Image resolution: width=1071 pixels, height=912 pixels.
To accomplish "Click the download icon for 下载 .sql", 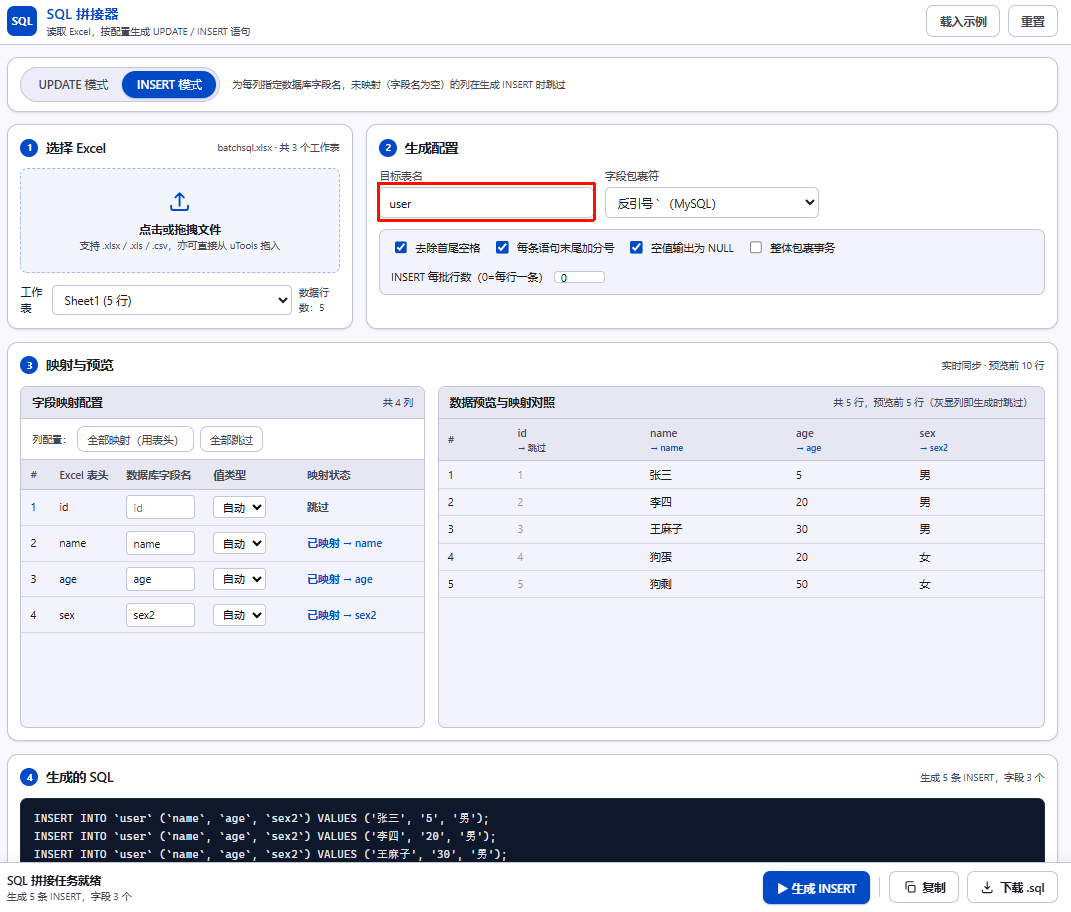I will coord(987,887).
